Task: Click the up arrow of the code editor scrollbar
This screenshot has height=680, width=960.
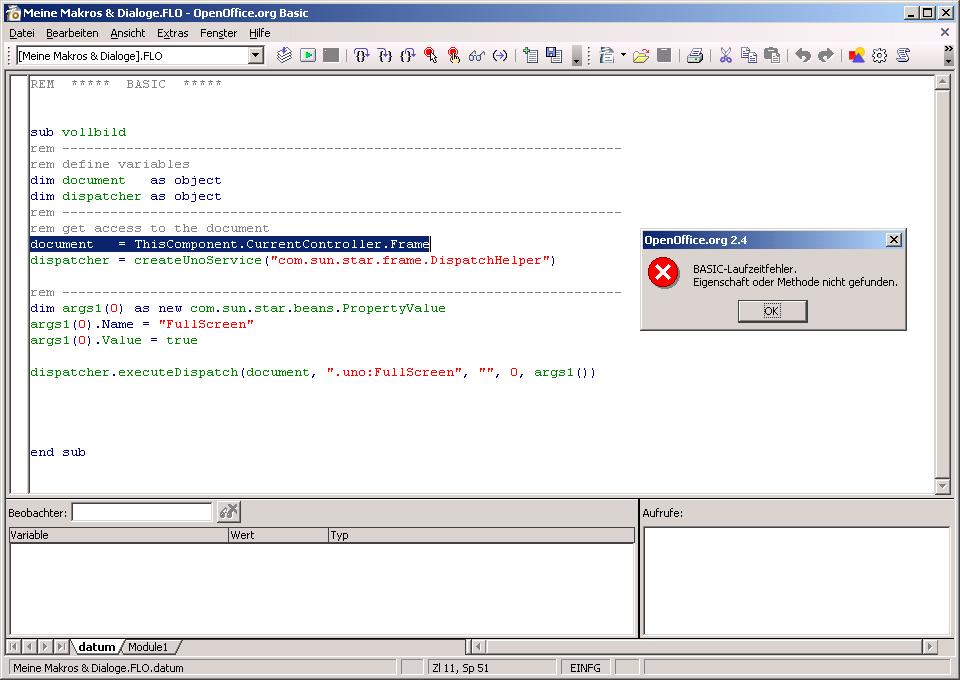Action: tap(942, 83)
